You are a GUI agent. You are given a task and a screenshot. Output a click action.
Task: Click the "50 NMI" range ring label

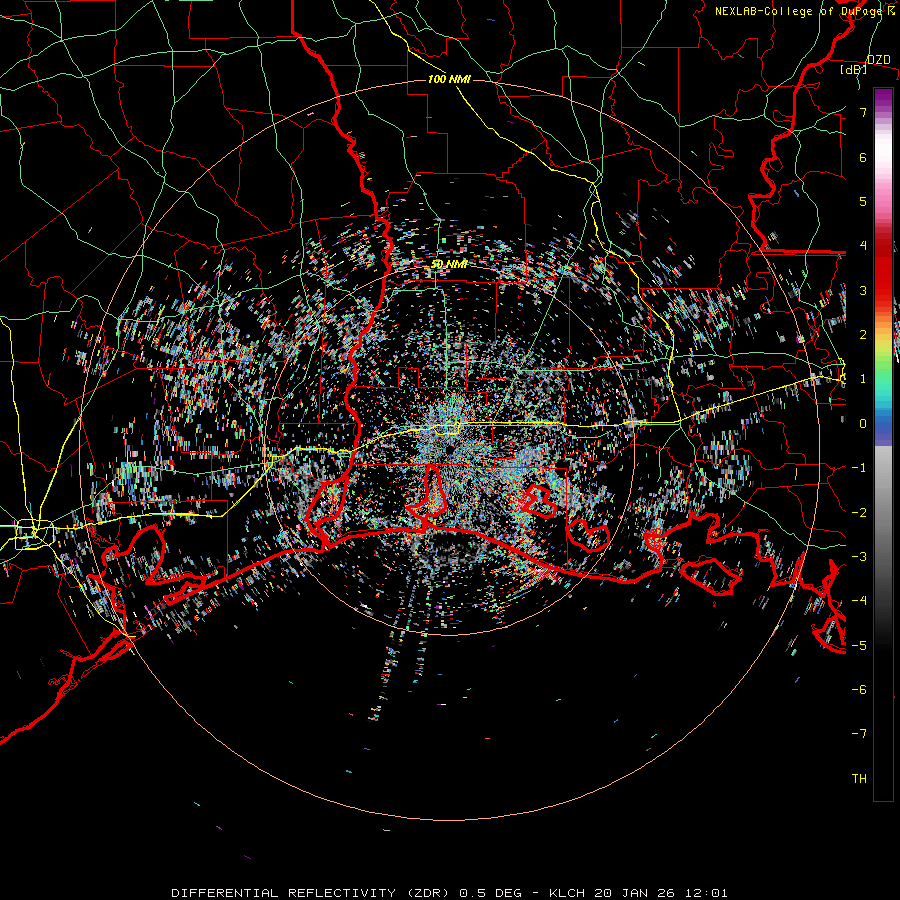[x=449, y=264]
